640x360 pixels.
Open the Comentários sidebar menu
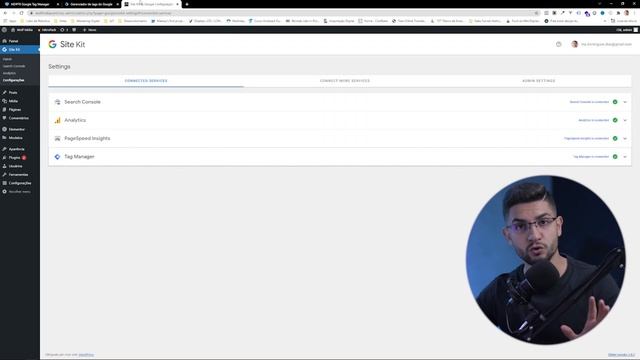(x=18, y=118)
